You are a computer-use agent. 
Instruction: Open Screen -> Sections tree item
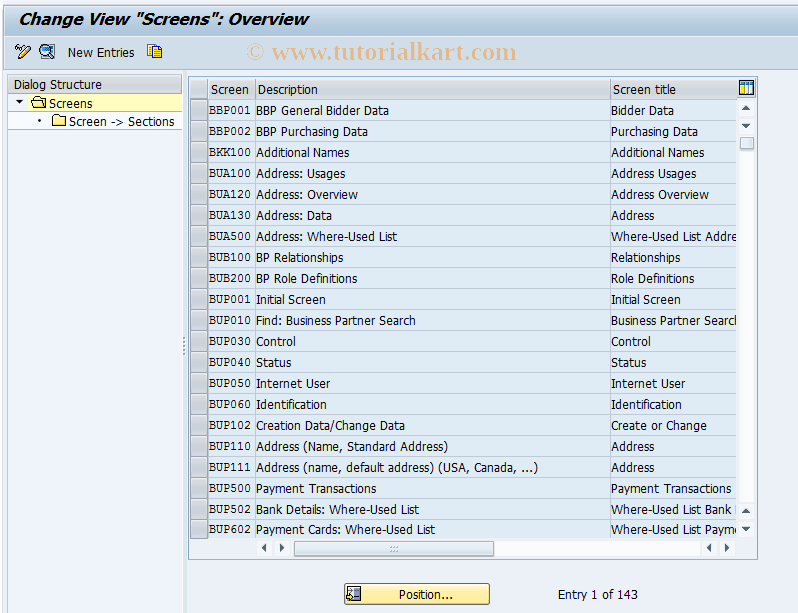(x=122, y=122)
